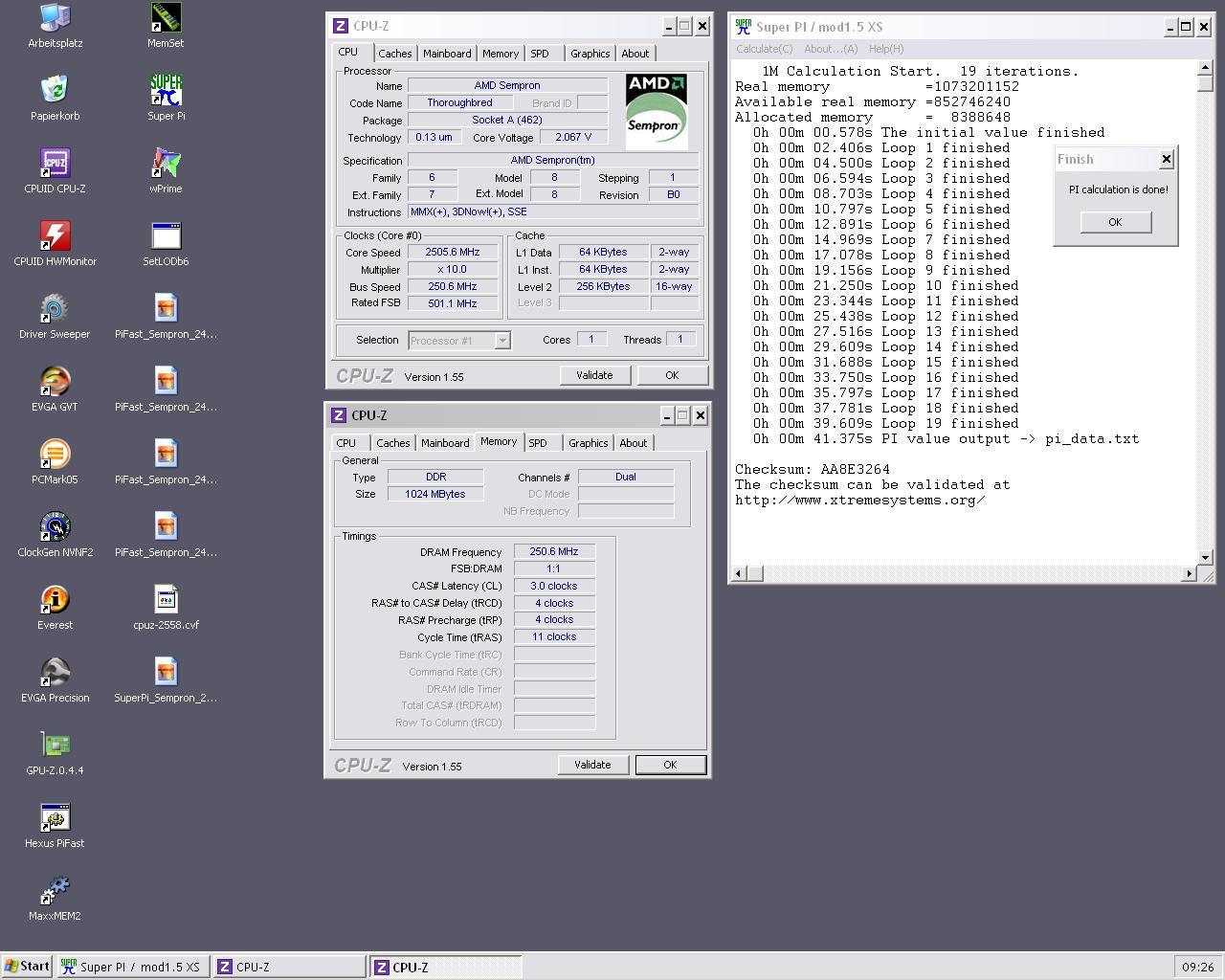Select the wPrime desktop icon
Screen dimensions: 1225x980
pyautogui.click(x=166, y=171)
